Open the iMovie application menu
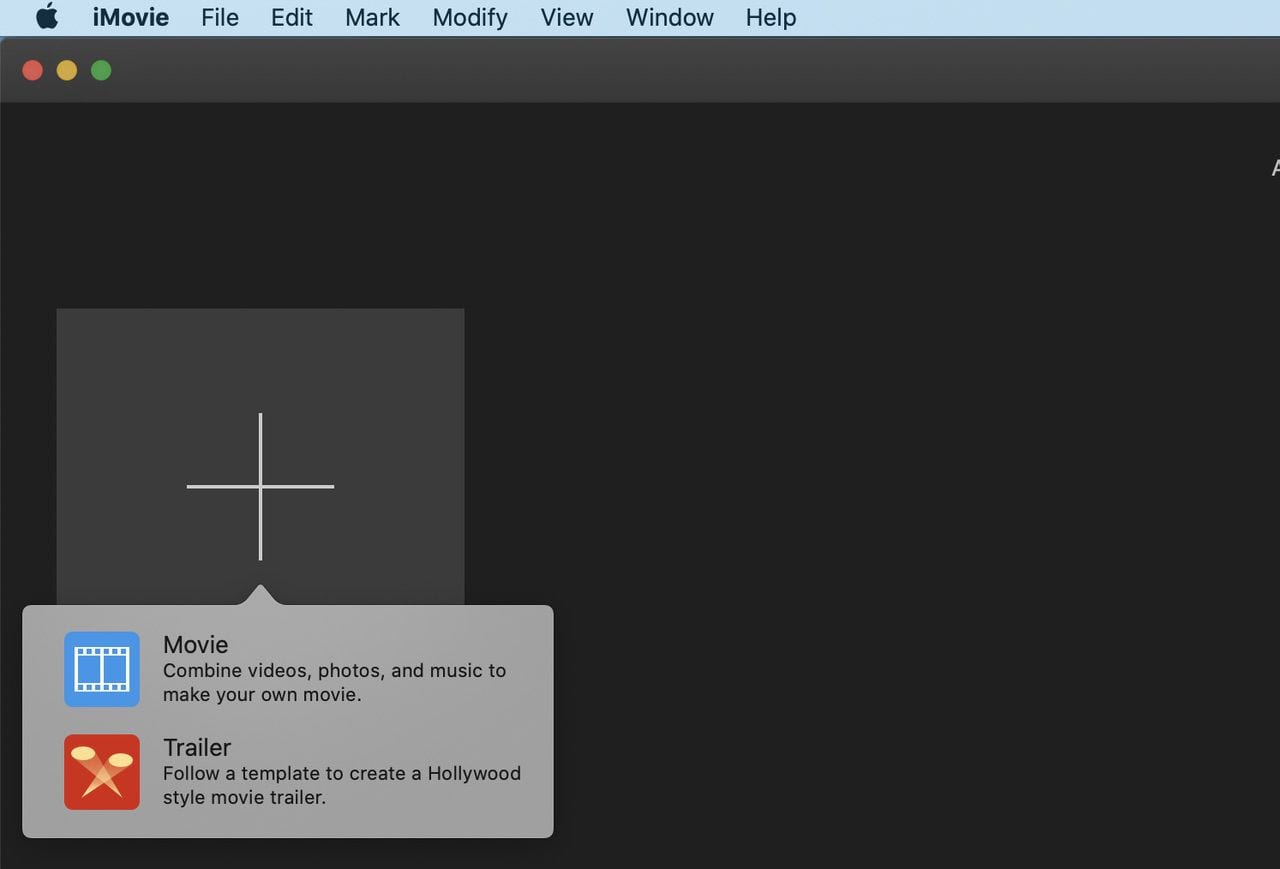 click(x=130, y=17)
